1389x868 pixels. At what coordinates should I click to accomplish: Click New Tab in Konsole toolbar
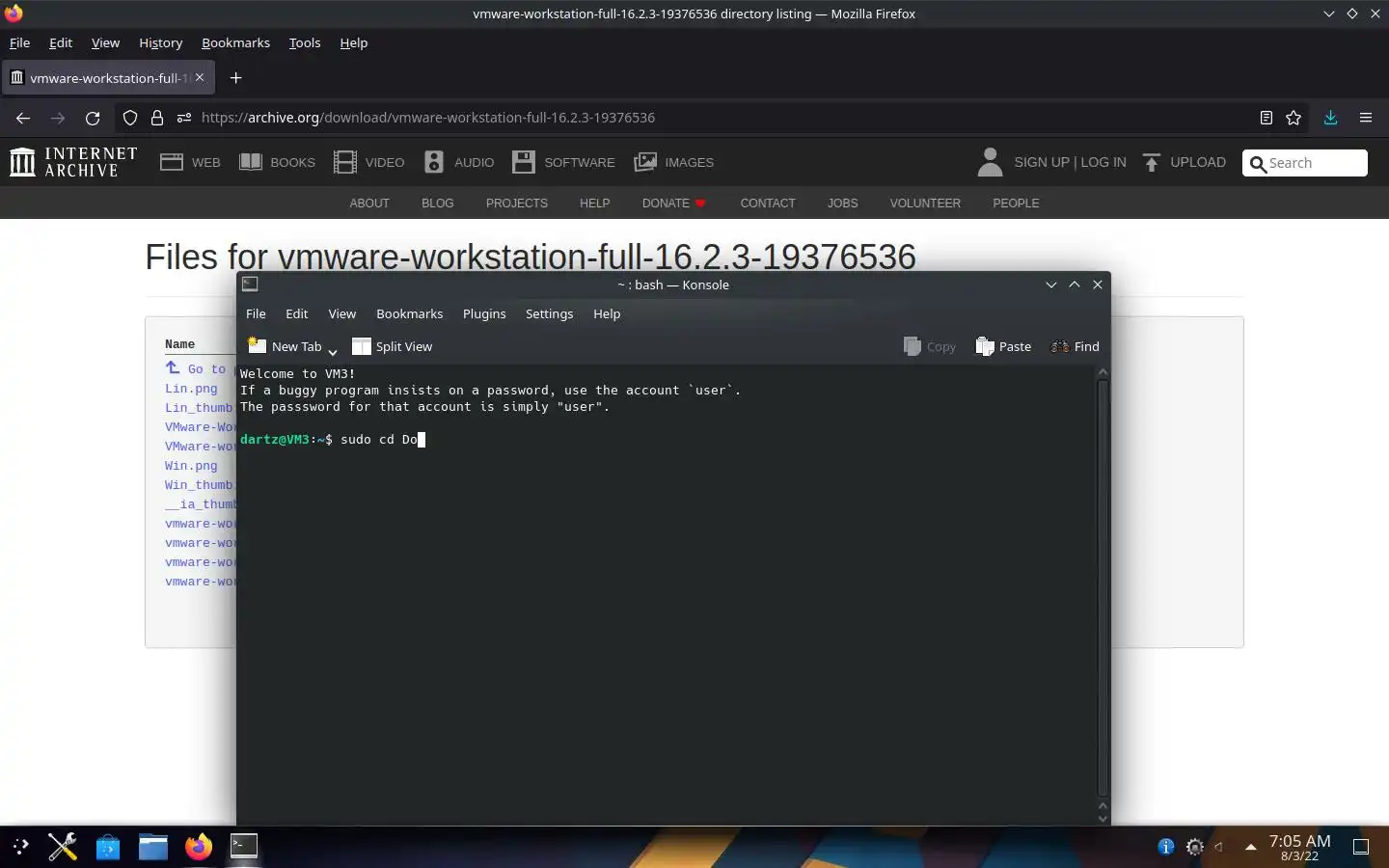[285, 347]
